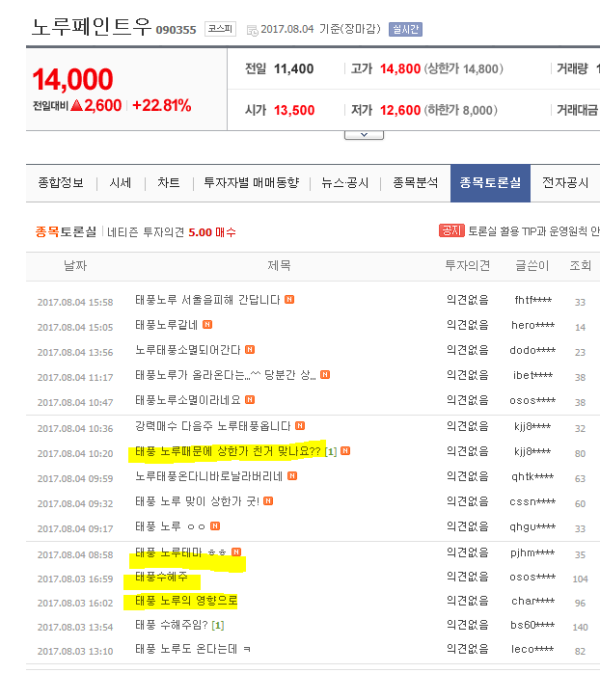Click the calendar icon beside 2017.08.04
Viewport: 600px width, 673px height.
(252, 30)
